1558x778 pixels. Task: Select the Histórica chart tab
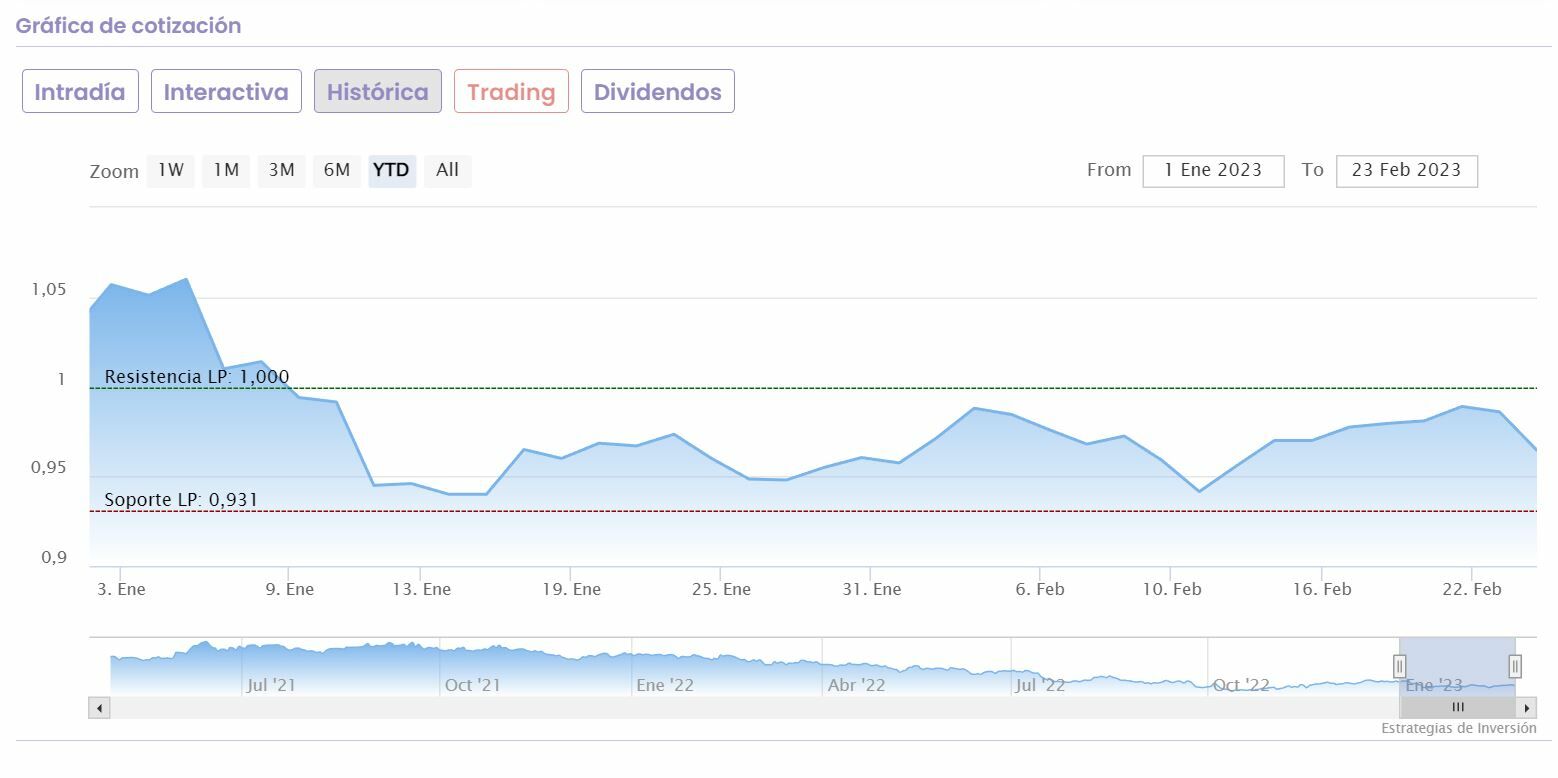(377, 92)
